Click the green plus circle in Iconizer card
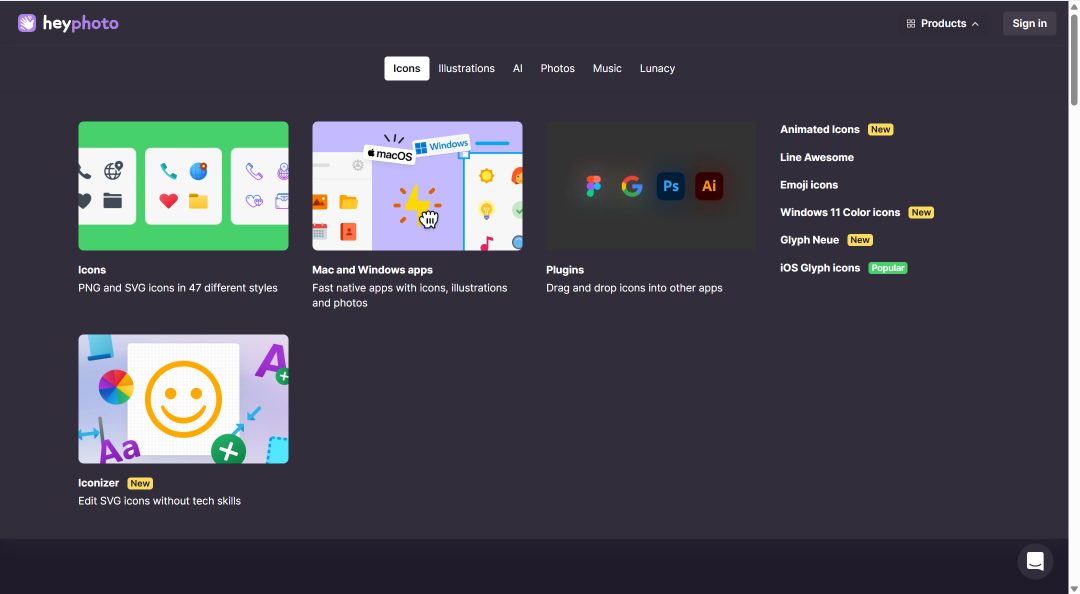The width and height of the screenshot is (1080, 594). point(229,451)
